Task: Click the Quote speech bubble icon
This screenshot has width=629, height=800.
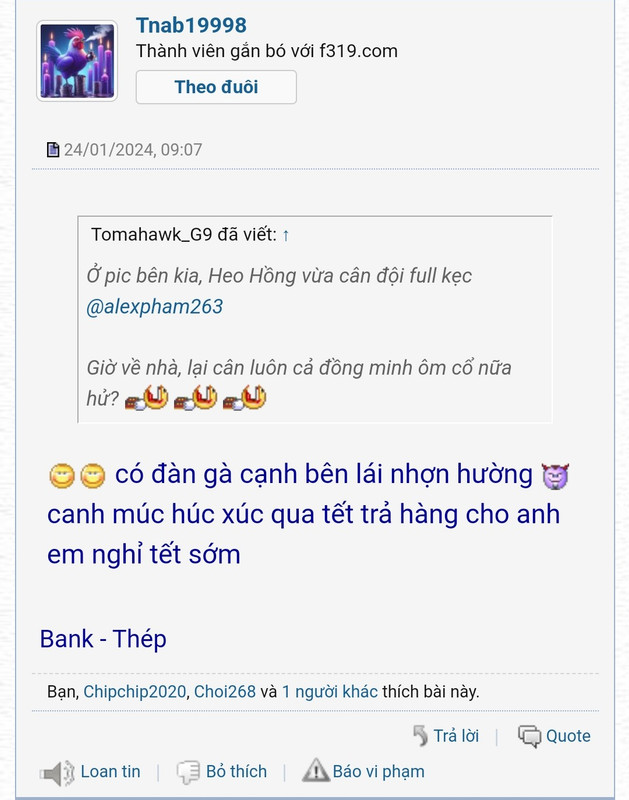Action: (x=530, y=736)
